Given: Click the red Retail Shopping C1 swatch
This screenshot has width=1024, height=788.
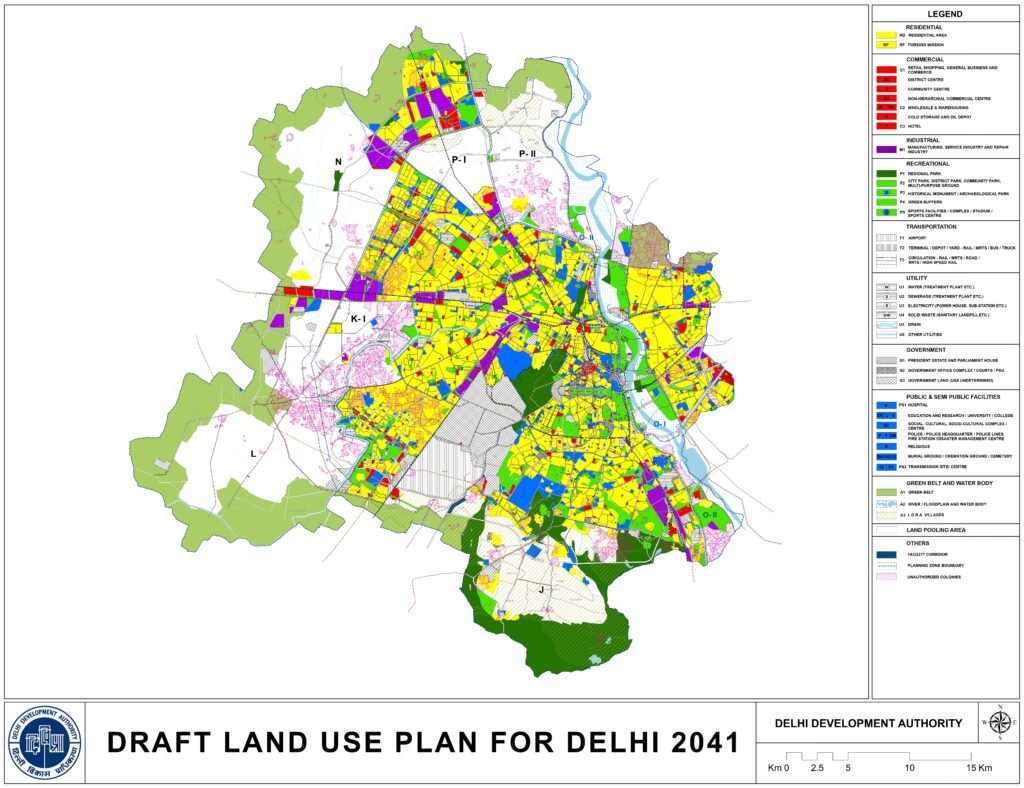Looking at the screenshot, I should point(886,69).
